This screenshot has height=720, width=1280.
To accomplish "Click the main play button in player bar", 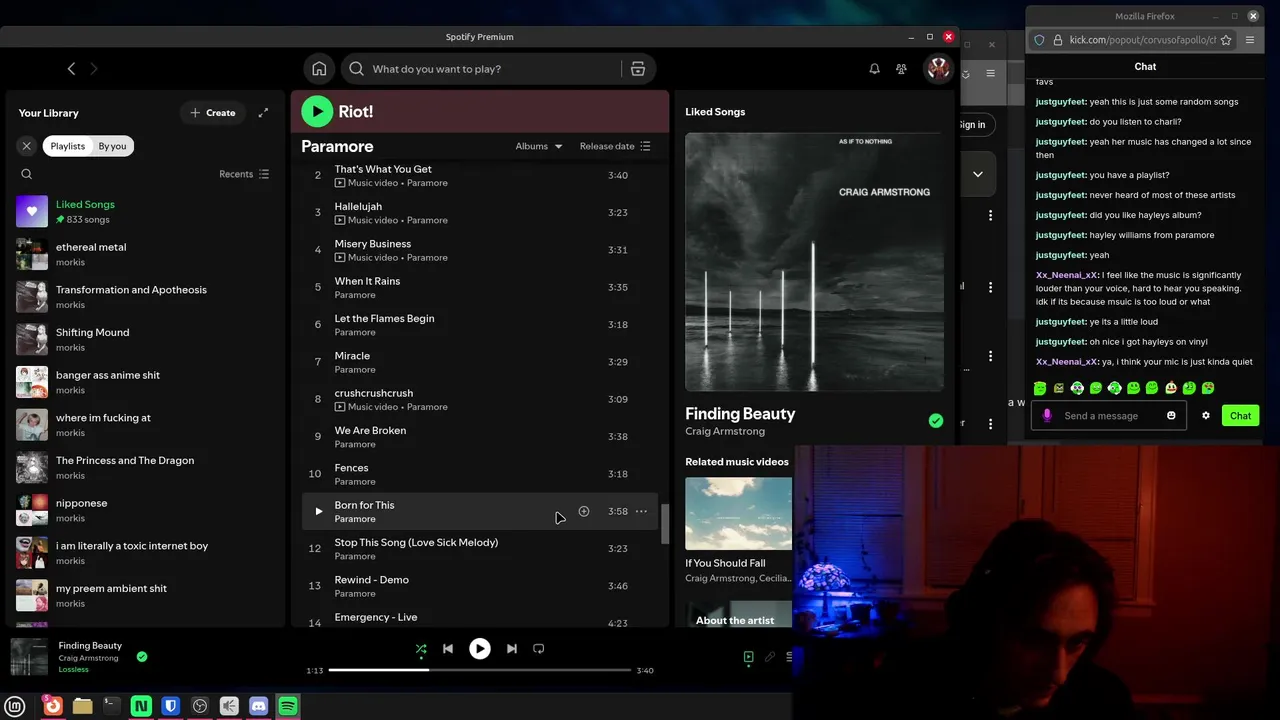I will click(x=480, y=649).
